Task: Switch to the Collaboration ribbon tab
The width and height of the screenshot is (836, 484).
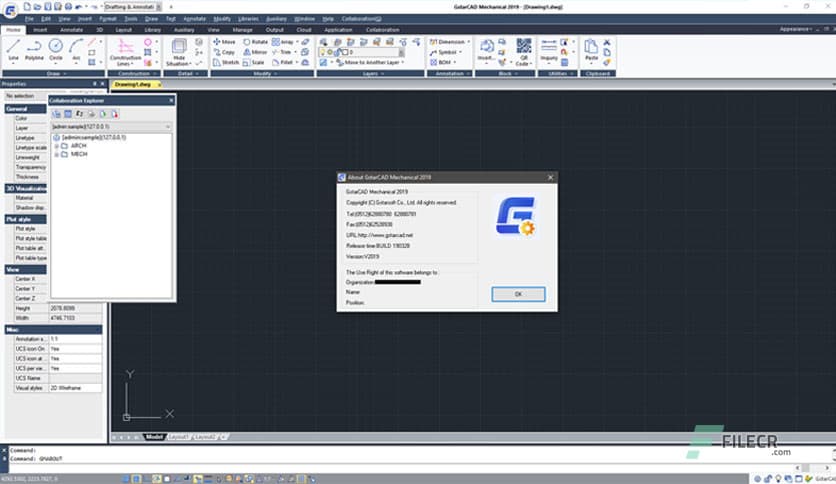Action: tap(382, 30)
